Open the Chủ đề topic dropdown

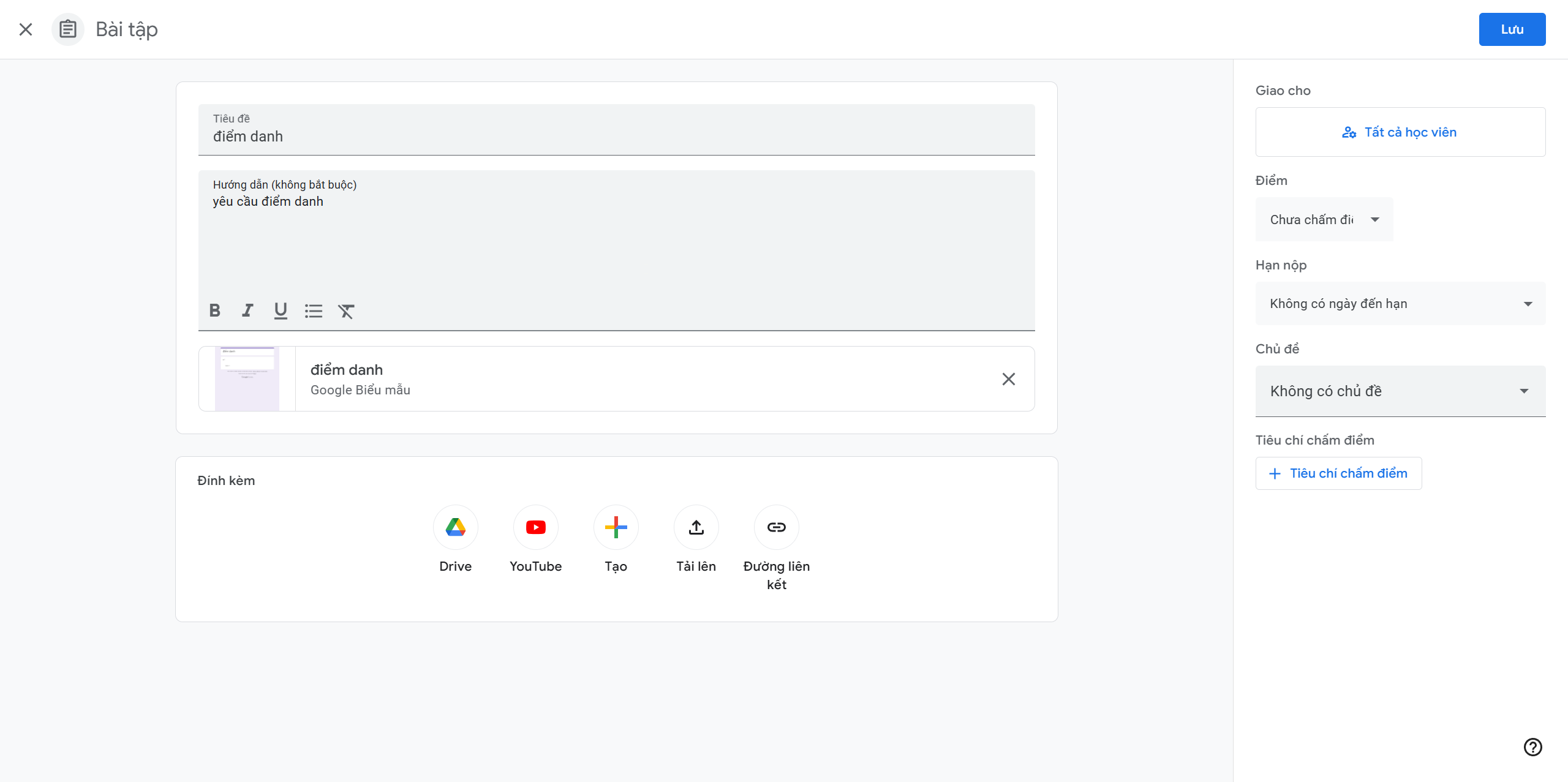pyautogui.click(x=1400, y=391)
